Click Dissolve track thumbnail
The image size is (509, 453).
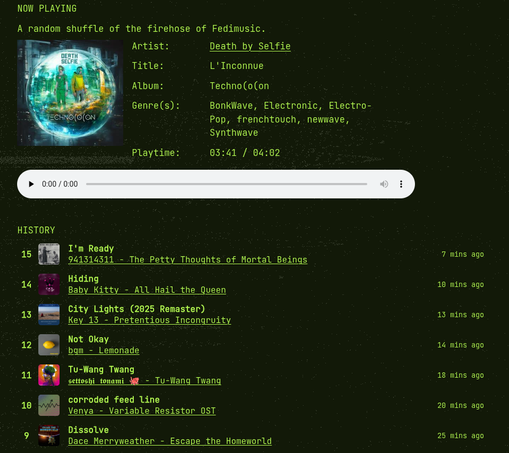coord(49,435)
